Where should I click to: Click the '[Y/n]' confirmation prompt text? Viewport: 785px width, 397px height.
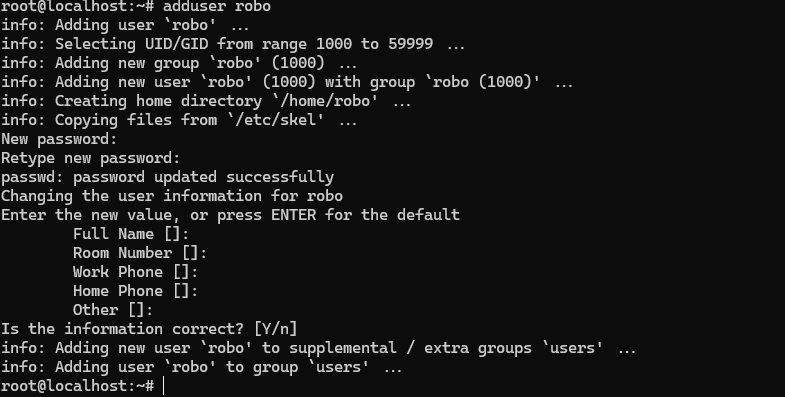point(276,329)
